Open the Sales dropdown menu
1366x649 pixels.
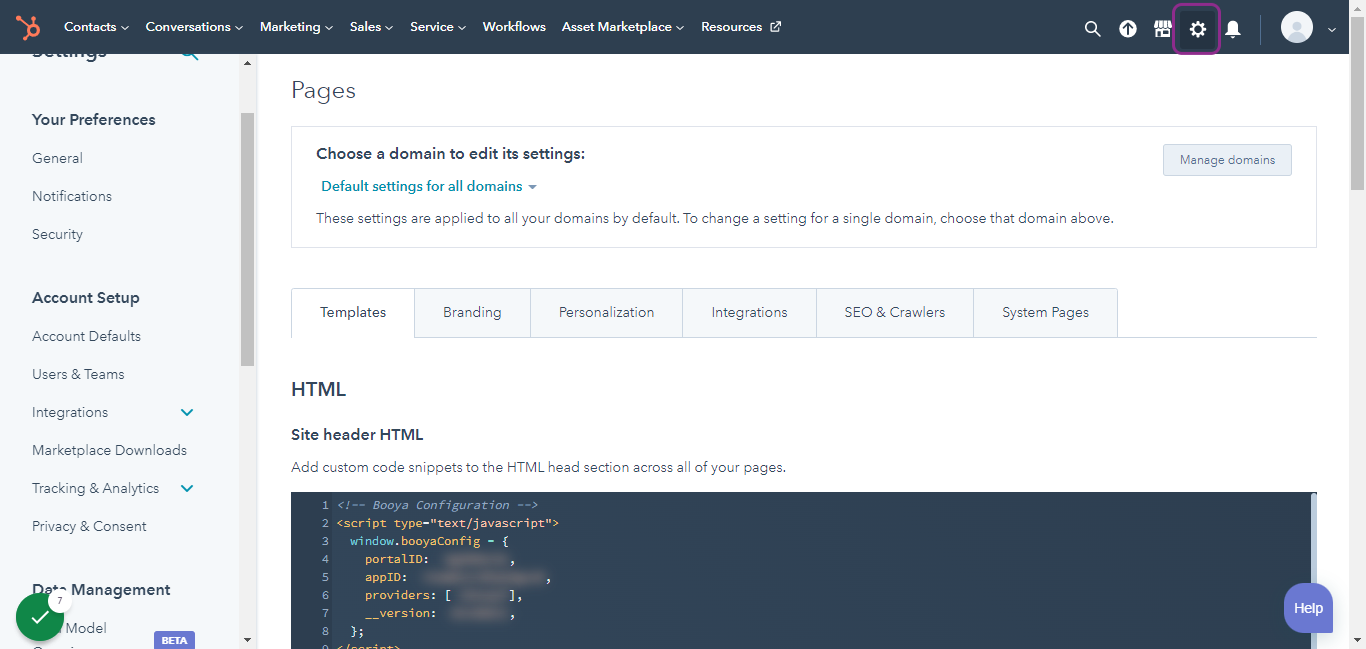click(x=372, y=27)
